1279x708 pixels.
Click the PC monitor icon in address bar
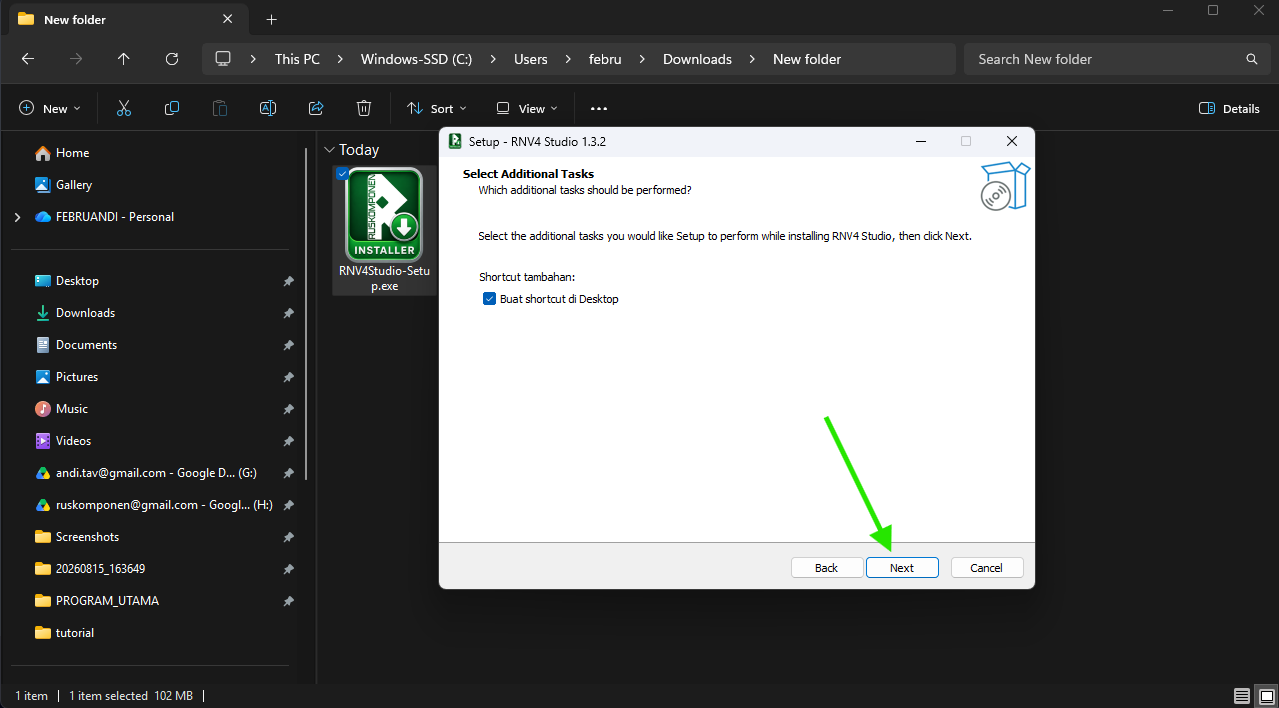[223, 59]
